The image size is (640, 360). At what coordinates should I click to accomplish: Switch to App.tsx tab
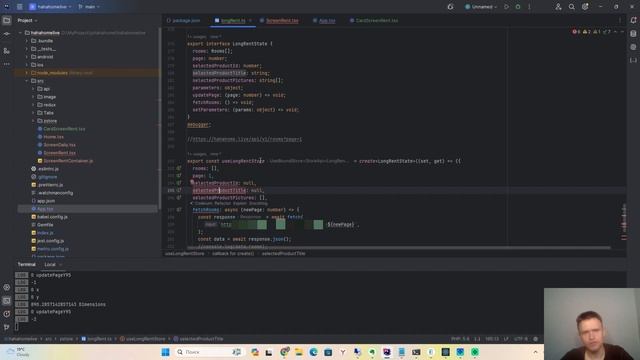[324, 20]
